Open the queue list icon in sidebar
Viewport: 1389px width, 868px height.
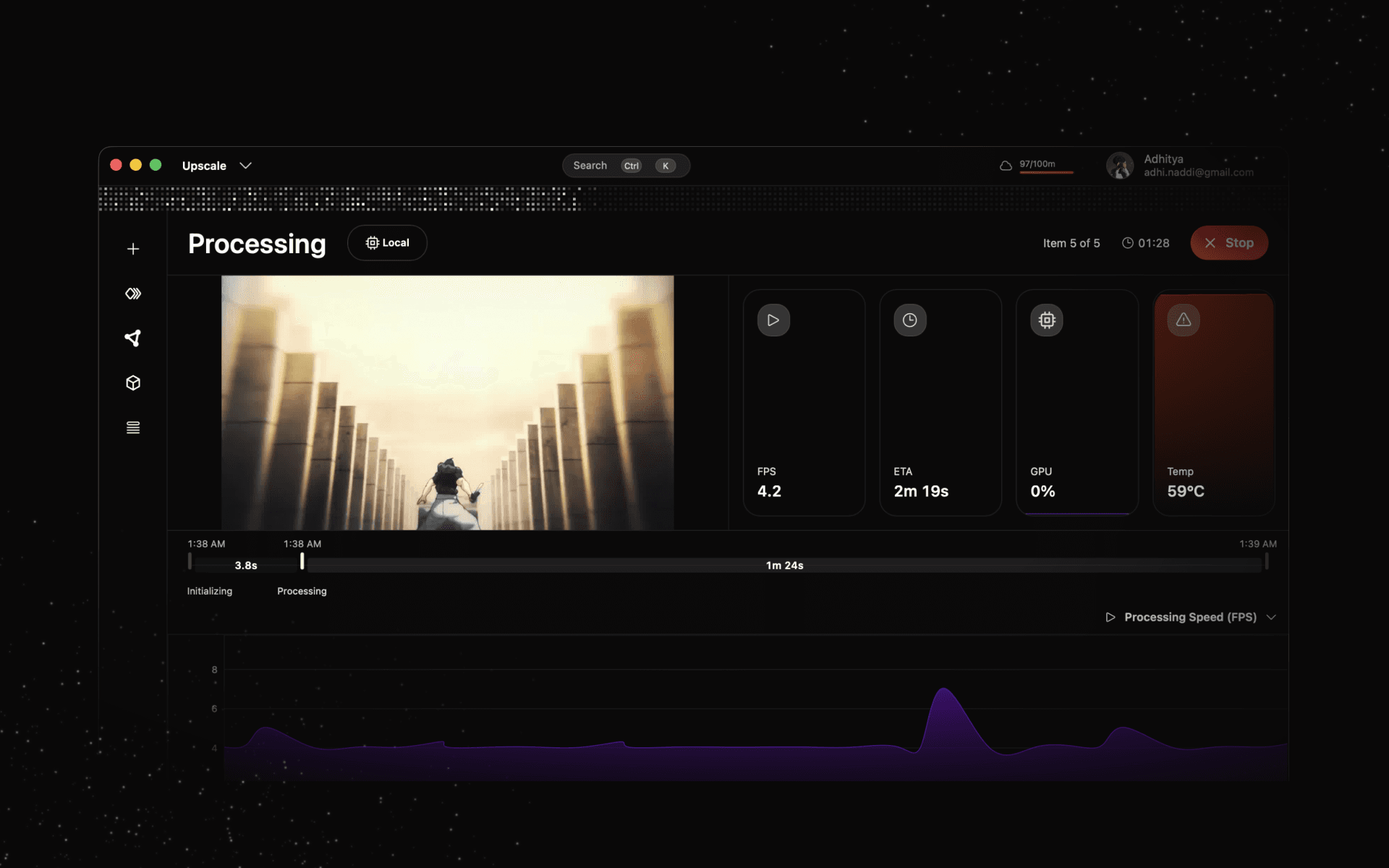133,427
